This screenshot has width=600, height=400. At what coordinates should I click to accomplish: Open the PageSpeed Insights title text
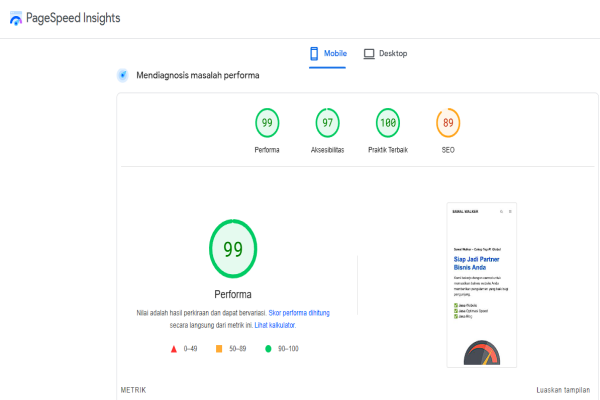(73, 18)
